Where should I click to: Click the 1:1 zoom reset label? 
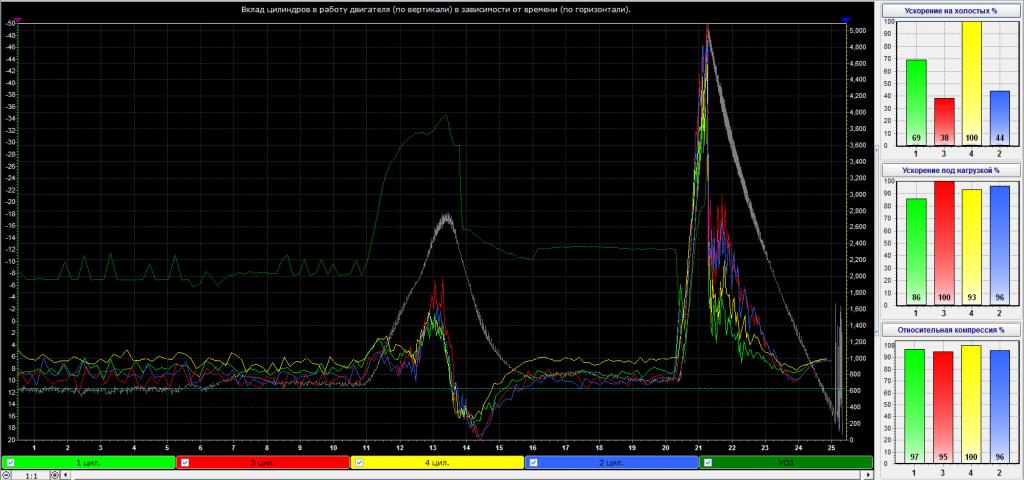31,476
